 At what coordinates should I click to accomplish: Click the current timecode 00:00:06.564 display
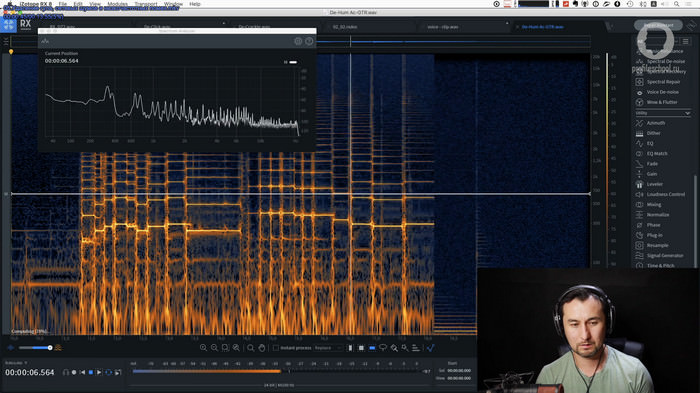click(29, 372)
